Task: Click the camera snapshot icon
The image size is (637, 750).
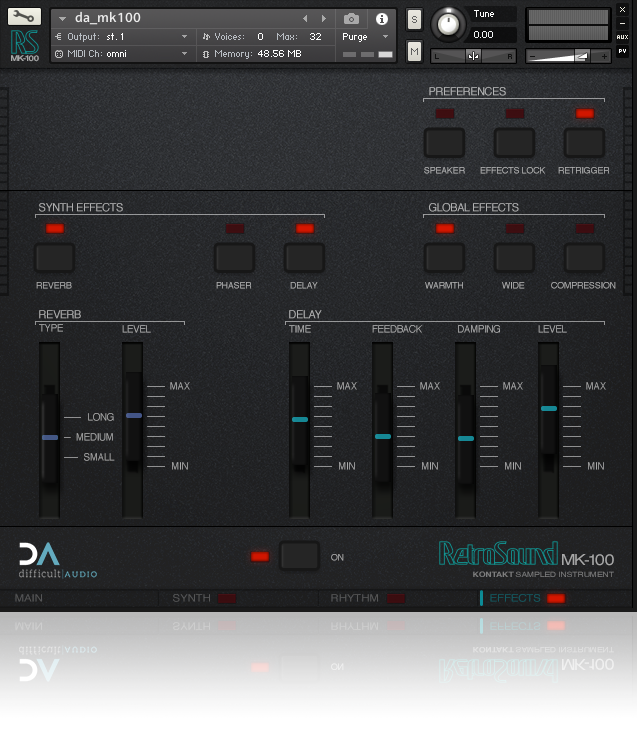Action: (351, 19)
